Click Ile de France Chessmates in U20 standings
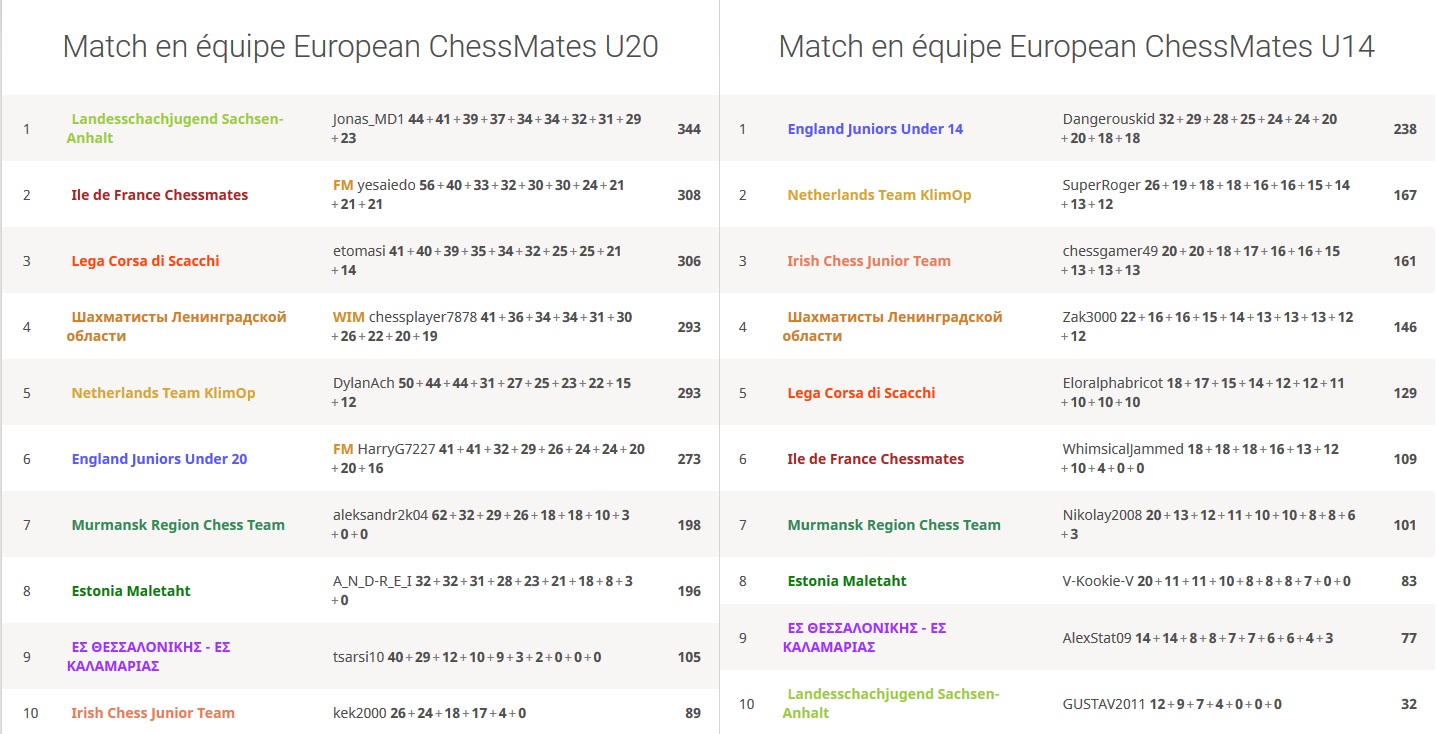This screenshot has height=734, width=1436. (159, 195)
